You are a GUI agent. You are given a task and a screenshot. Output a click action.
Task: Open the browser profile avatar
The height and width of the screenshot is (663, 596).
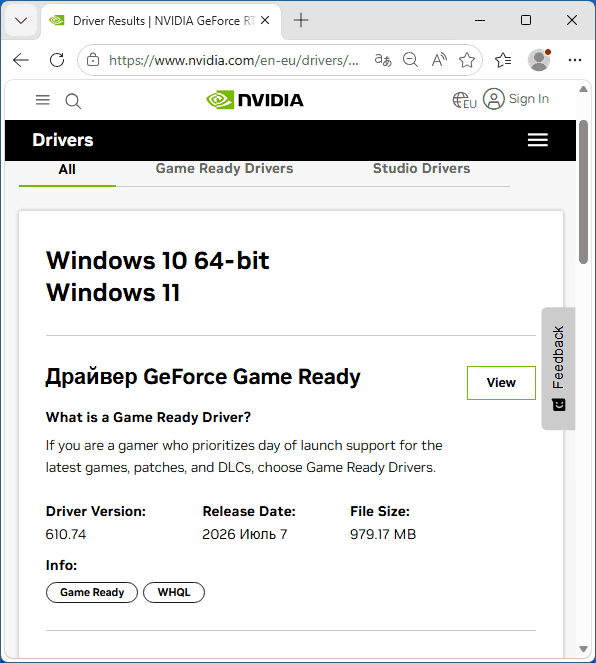(539, 60)
